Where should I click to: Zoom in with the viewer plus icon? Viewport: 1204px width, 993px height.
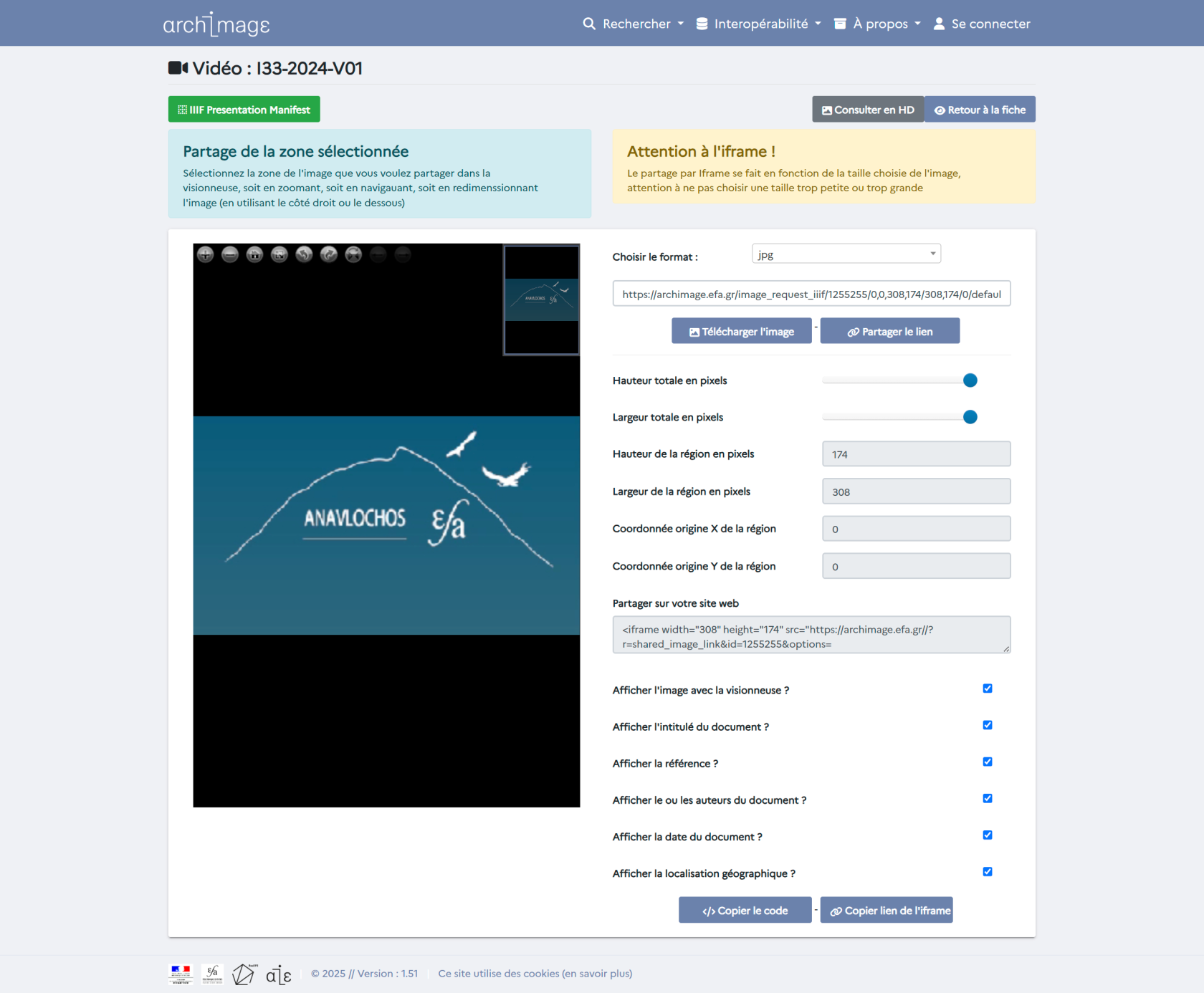[x=206, y=254]
